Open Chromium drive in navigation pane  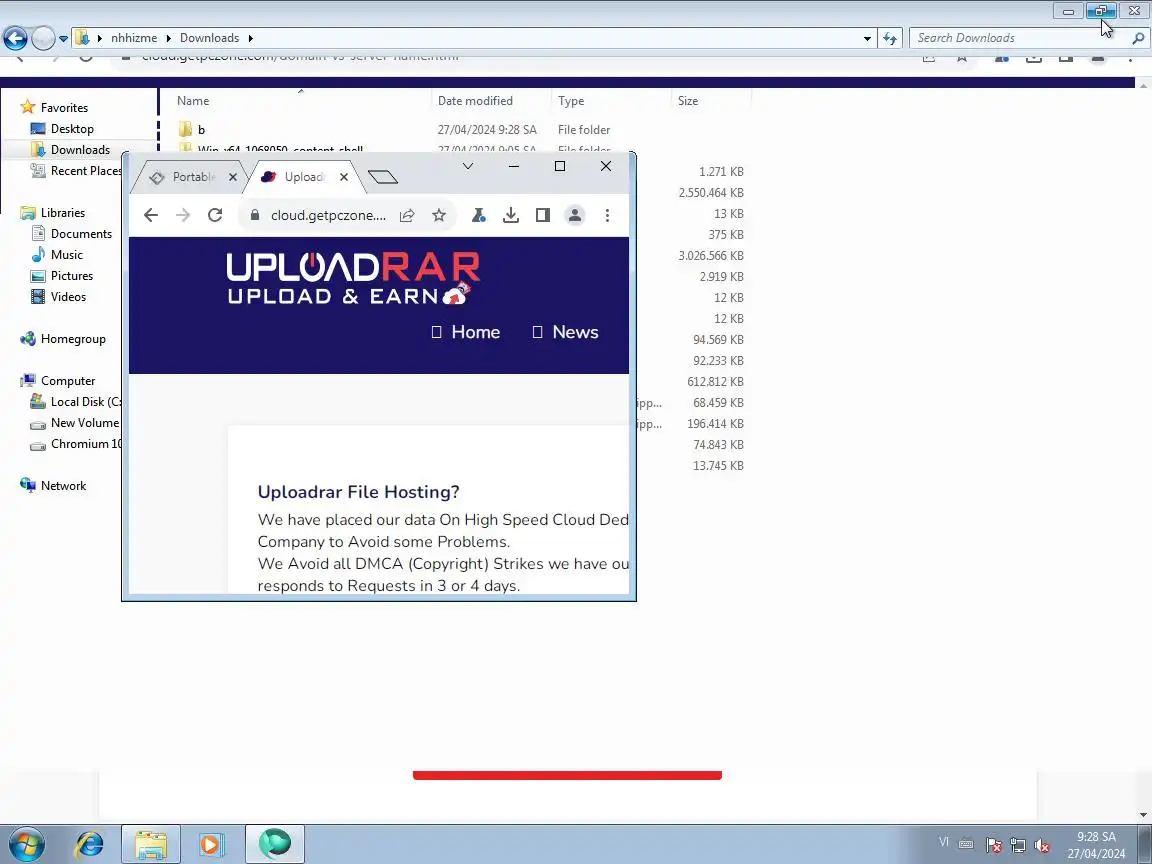[85, 444]
